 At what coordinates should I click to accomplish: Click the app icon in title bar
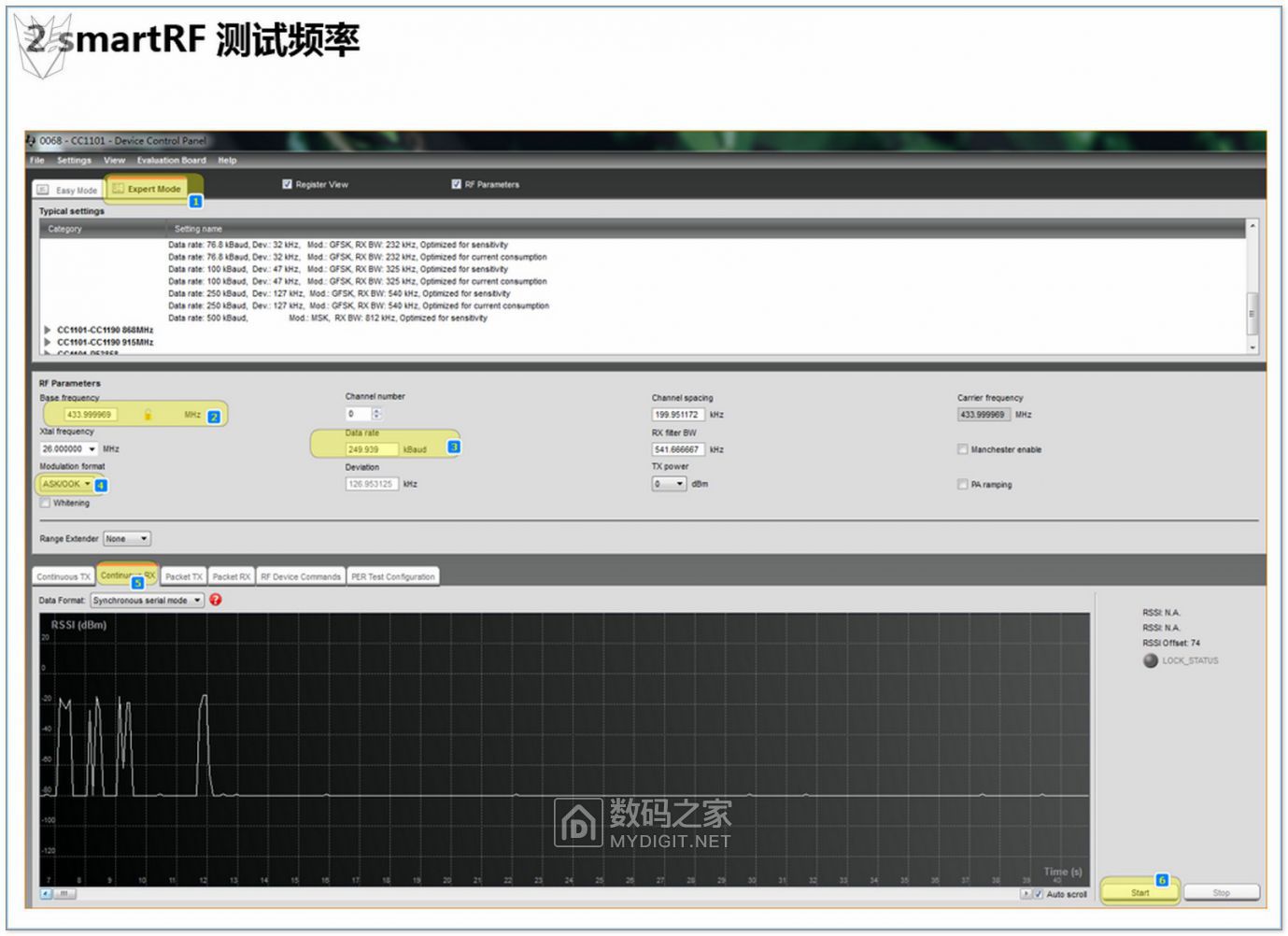click(x=31, y=141)
